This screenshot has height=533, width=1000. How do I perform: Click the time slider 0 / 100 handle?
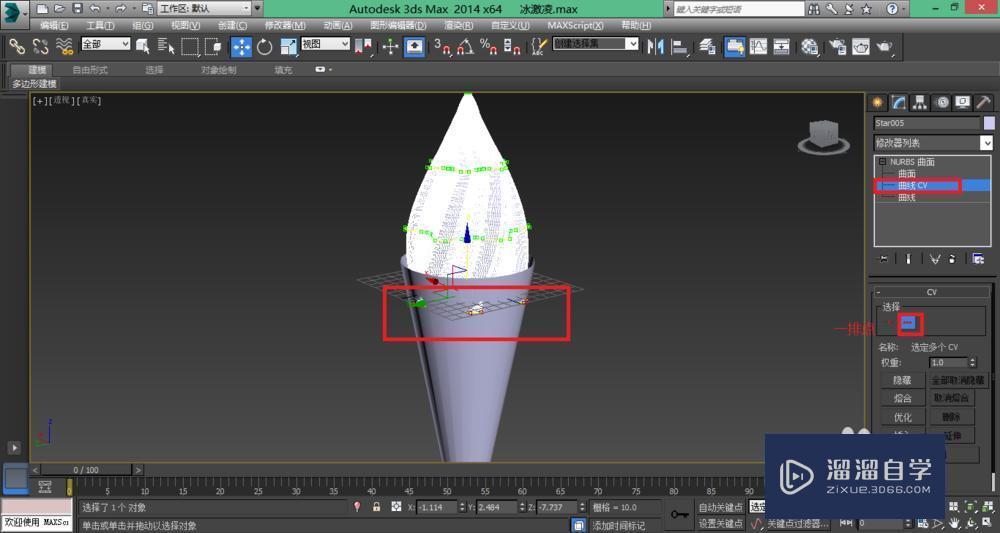point(86,470)
